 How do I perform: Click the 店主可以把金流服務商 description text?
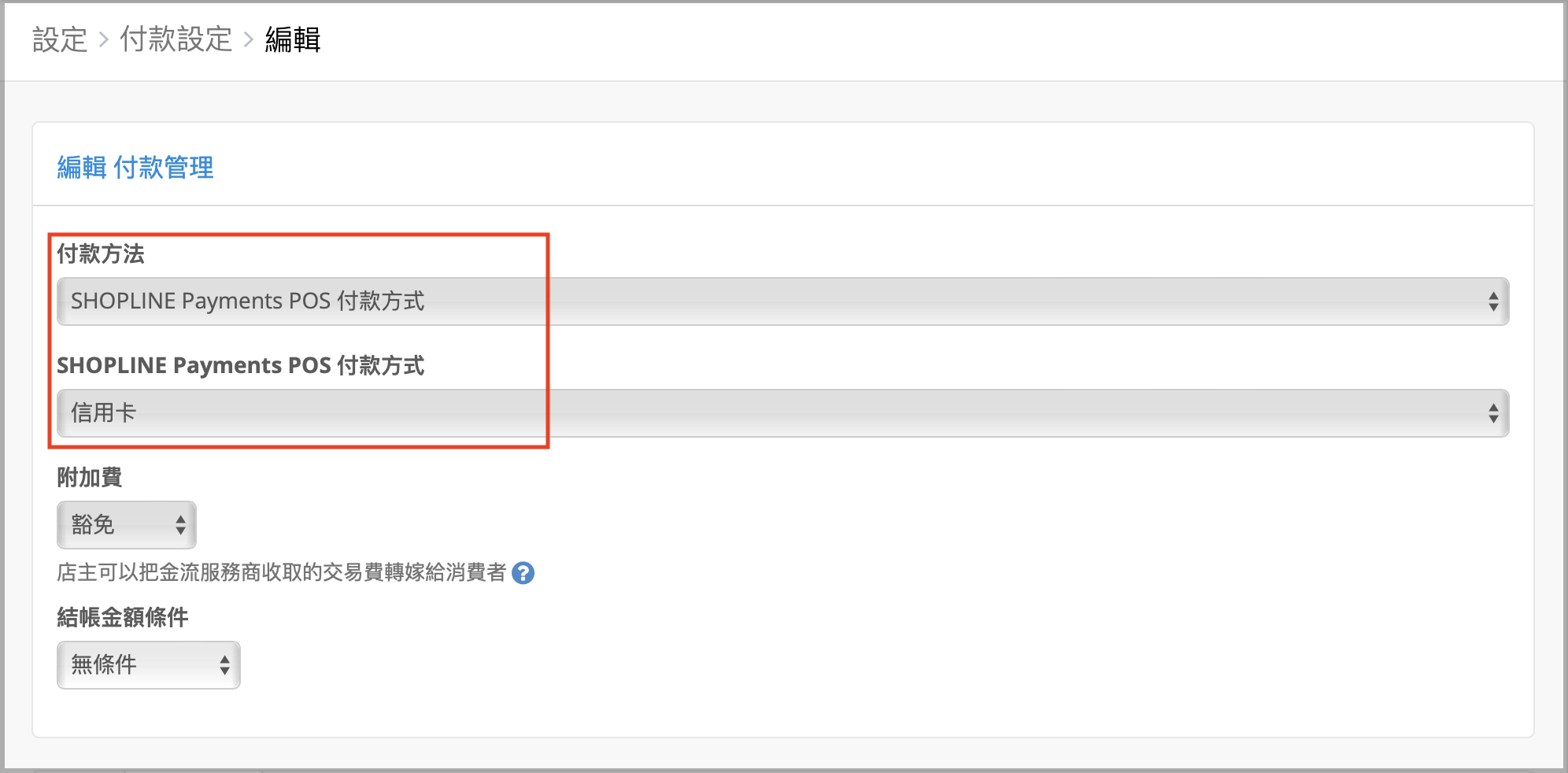point(281,572)
